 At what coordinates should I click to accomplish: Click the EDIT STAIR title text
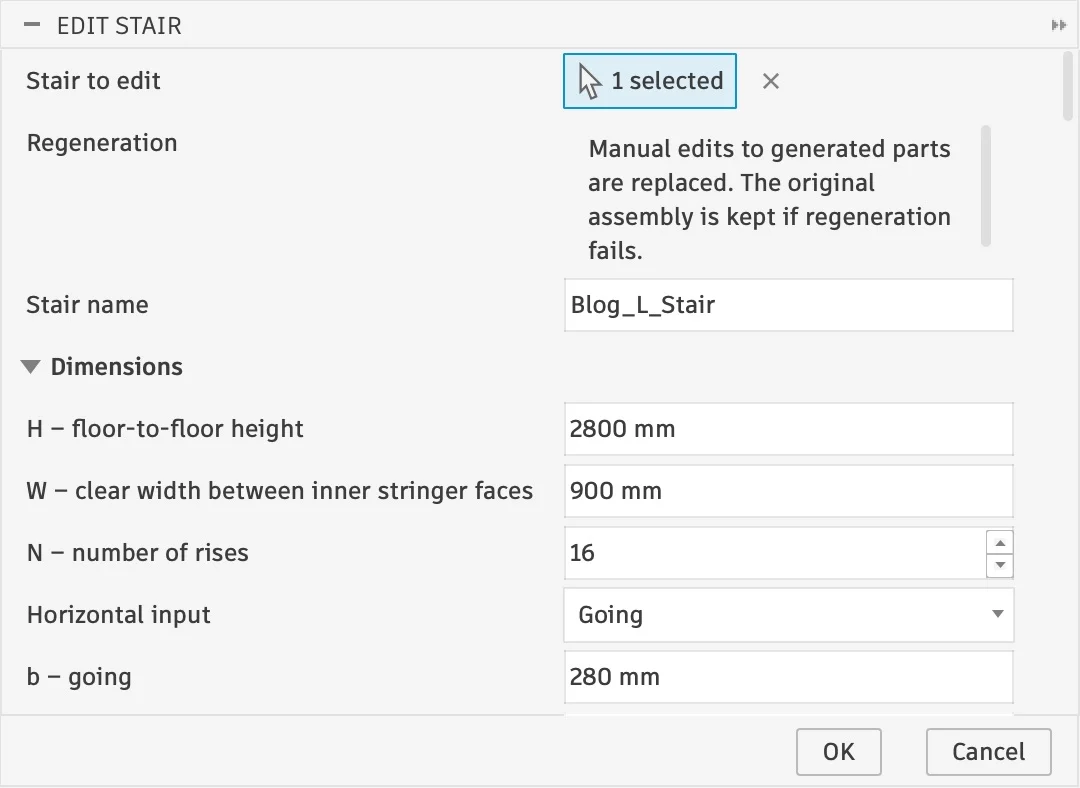tap(119, 26)
